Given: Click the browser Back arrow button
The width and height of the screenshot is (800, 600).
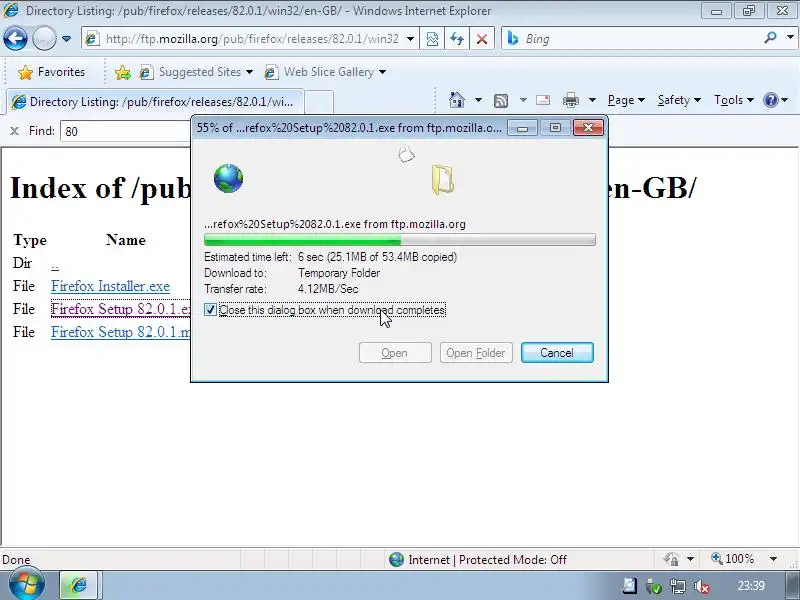Looking at the screenshot, I should click(x=15, y=38).
